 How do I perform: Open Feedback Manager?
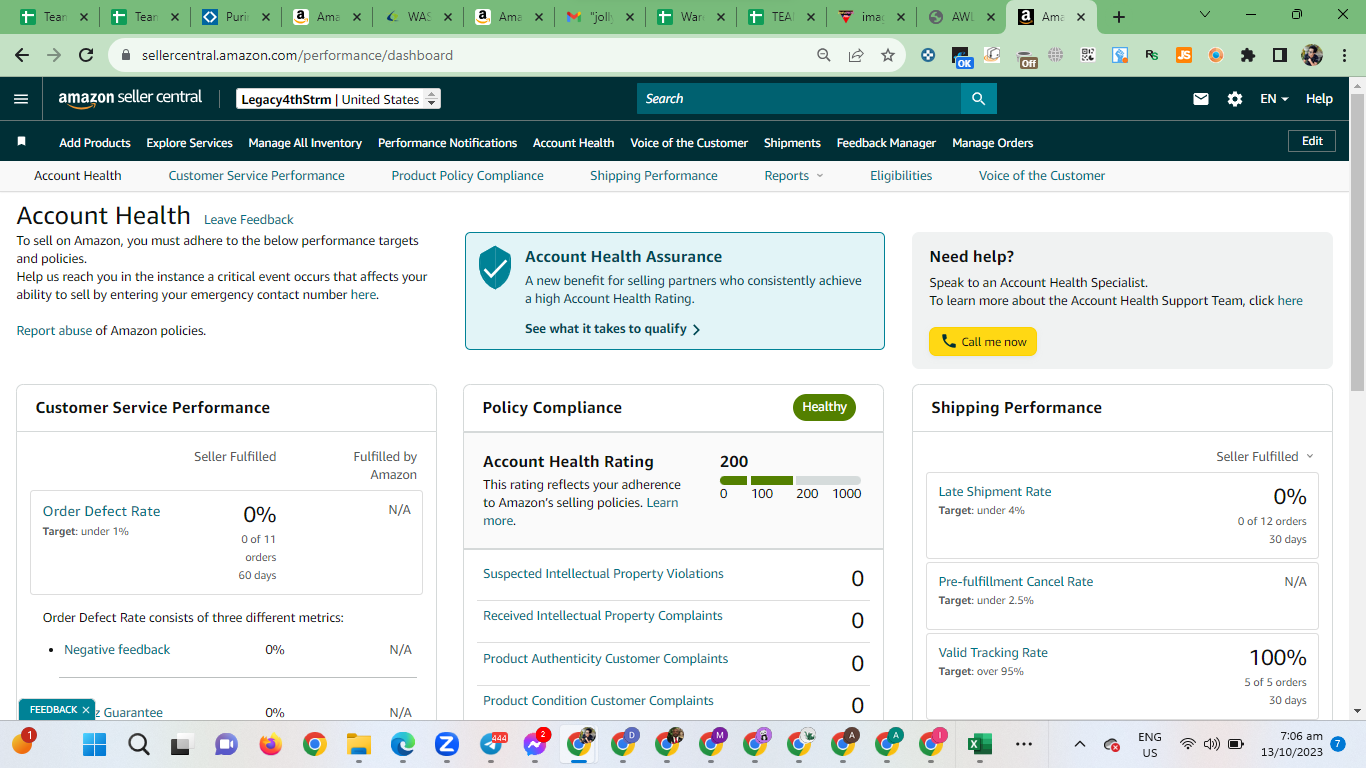point(886,143)
